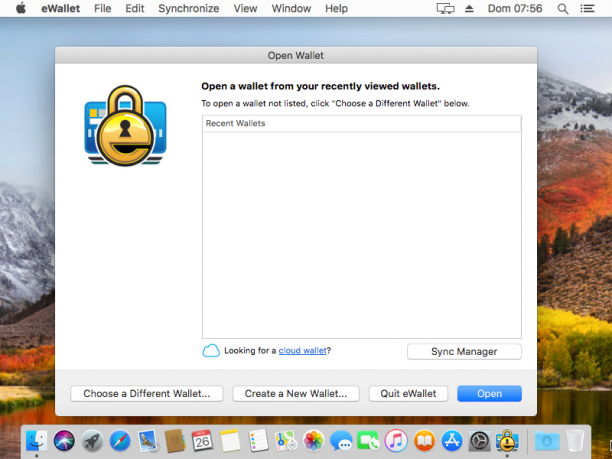Open iTunes music note icon in Dock
Viewport: 612px width, 459px height.
click(396, 441)
